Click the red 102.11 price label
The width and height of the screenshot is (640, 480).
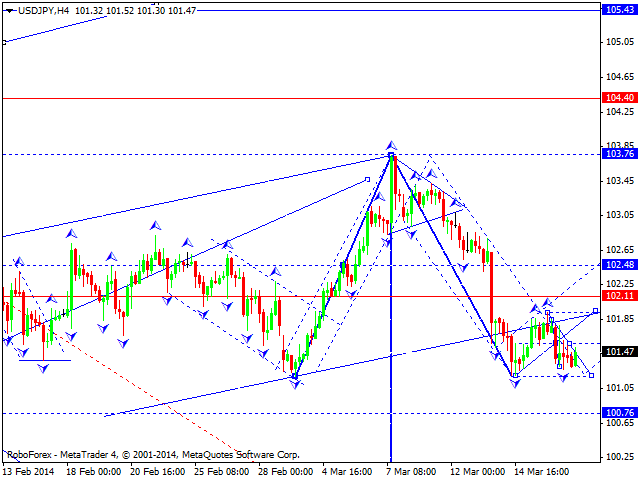tap(618, 297)
